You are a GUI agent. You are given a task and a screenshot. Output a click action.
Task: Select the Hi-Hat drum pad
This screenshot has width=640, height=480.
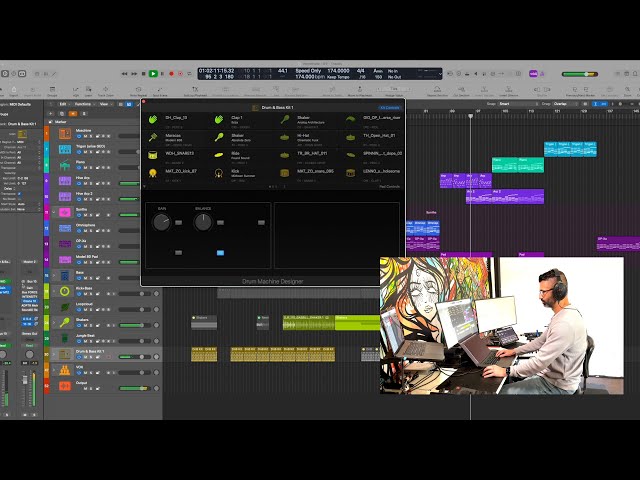click(x=309, y=138)
